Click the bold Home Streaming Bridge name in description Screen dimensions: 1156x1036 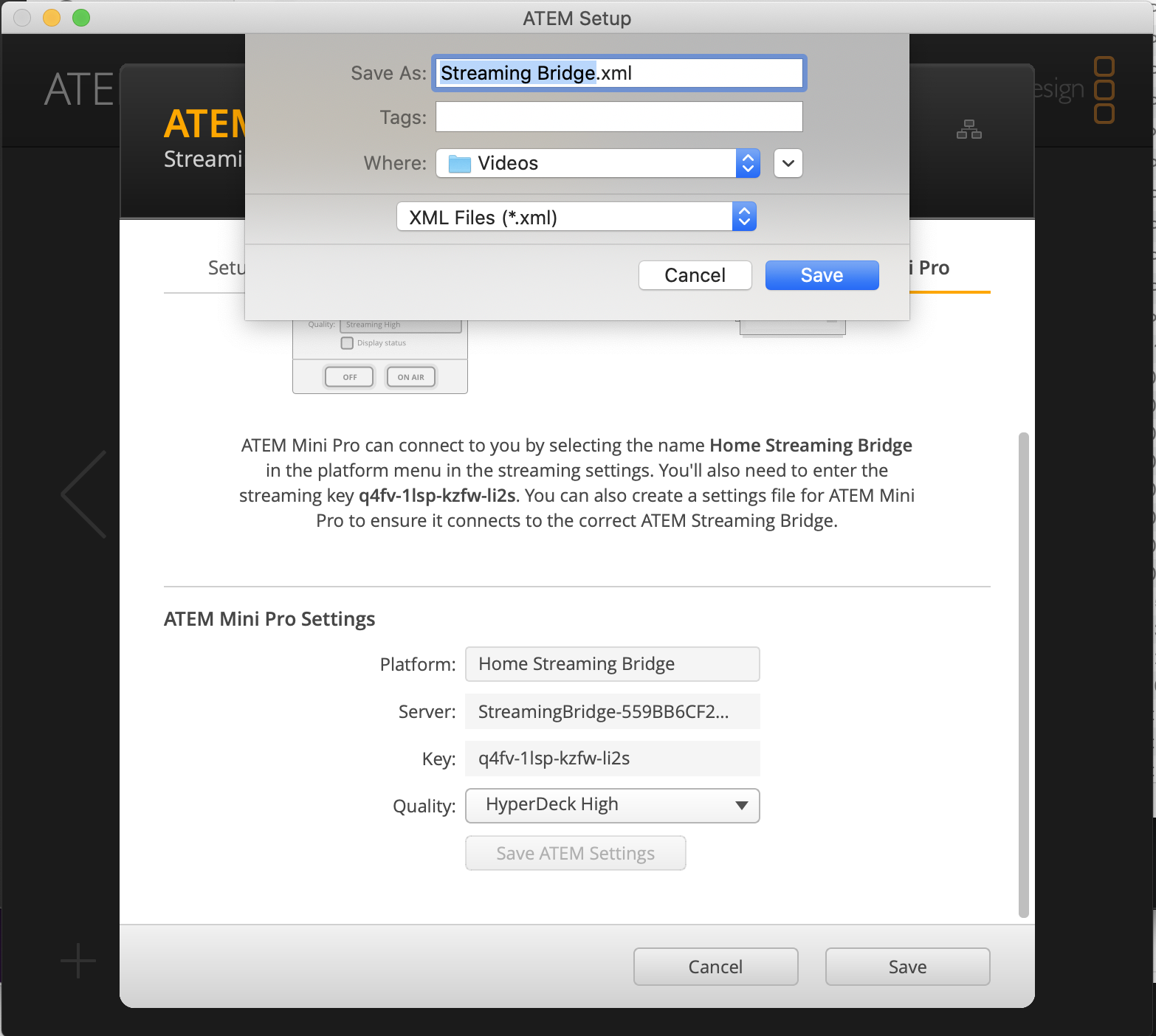click(811, 446)
